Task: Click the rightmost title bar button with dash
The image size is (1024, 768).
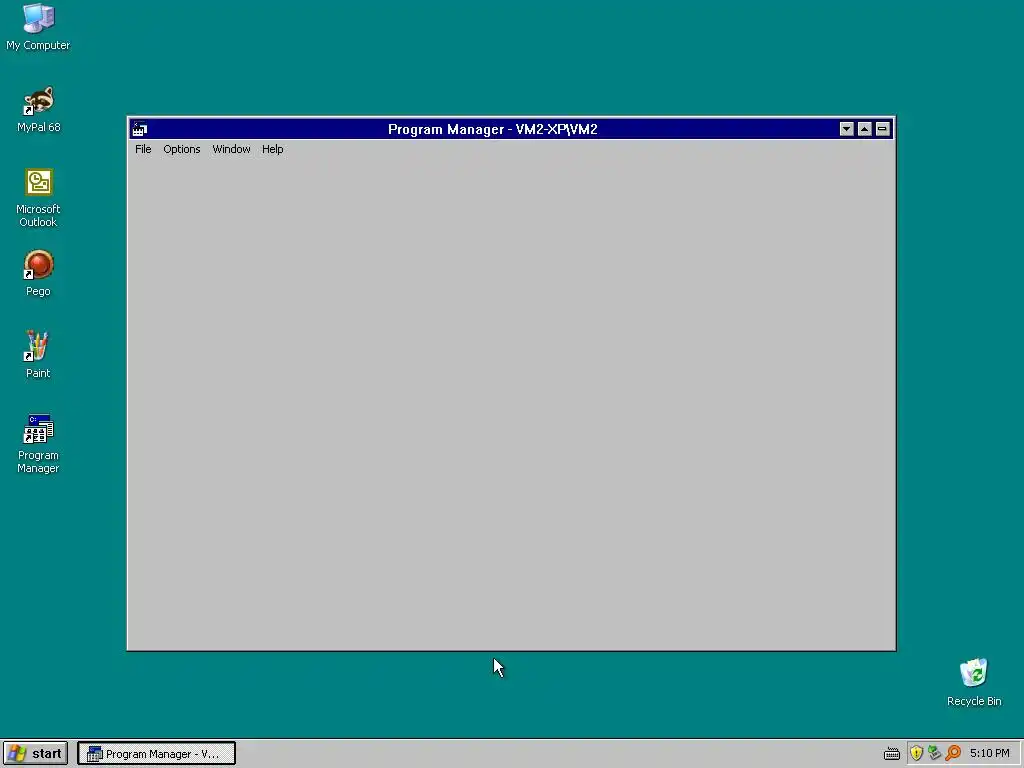Action: (x=882, y=129)
